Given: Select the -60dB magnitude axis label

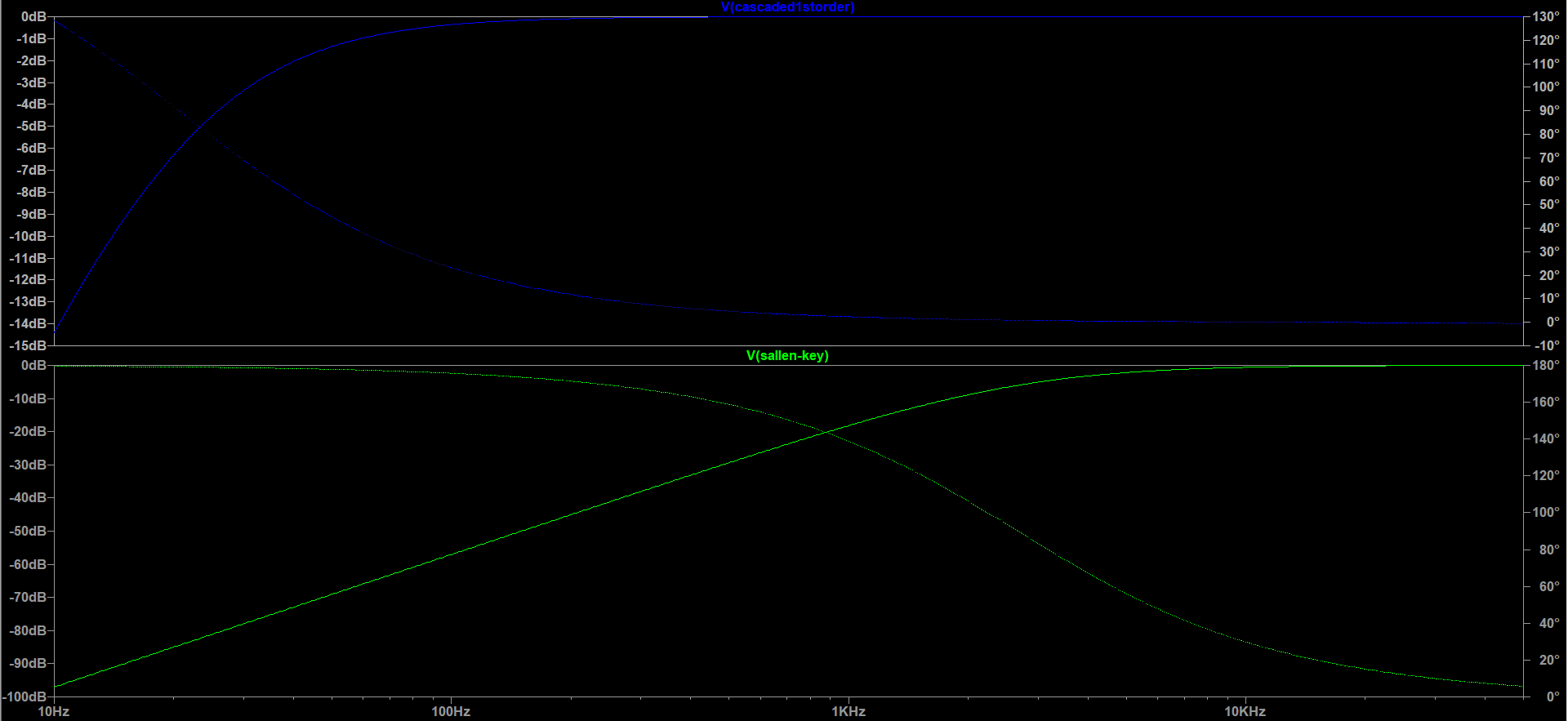Looking at the screenshot, I should (x=28, y=564).
